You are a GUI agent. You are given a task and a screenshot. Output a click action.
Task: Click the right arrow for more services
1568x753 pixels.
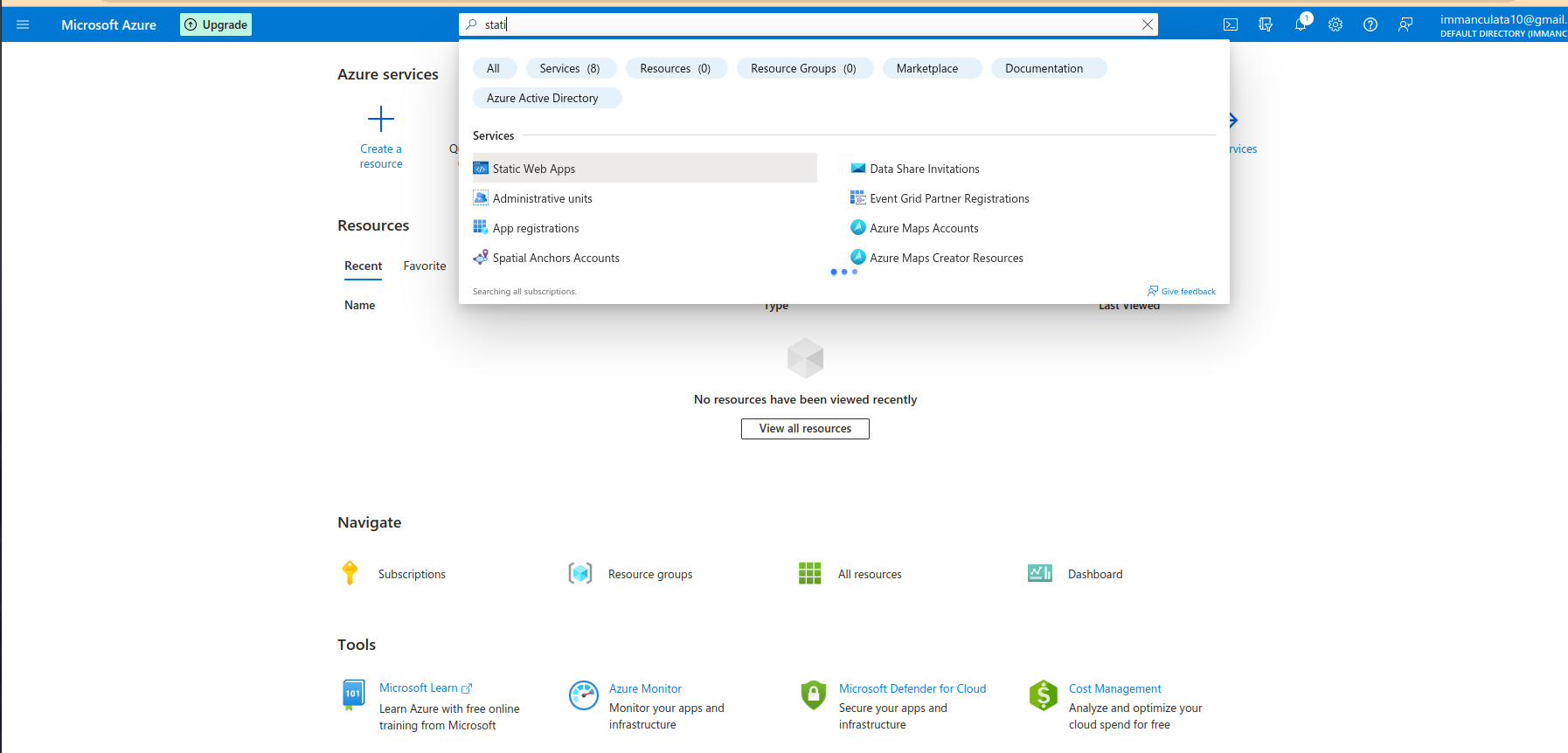(1233, 120)
